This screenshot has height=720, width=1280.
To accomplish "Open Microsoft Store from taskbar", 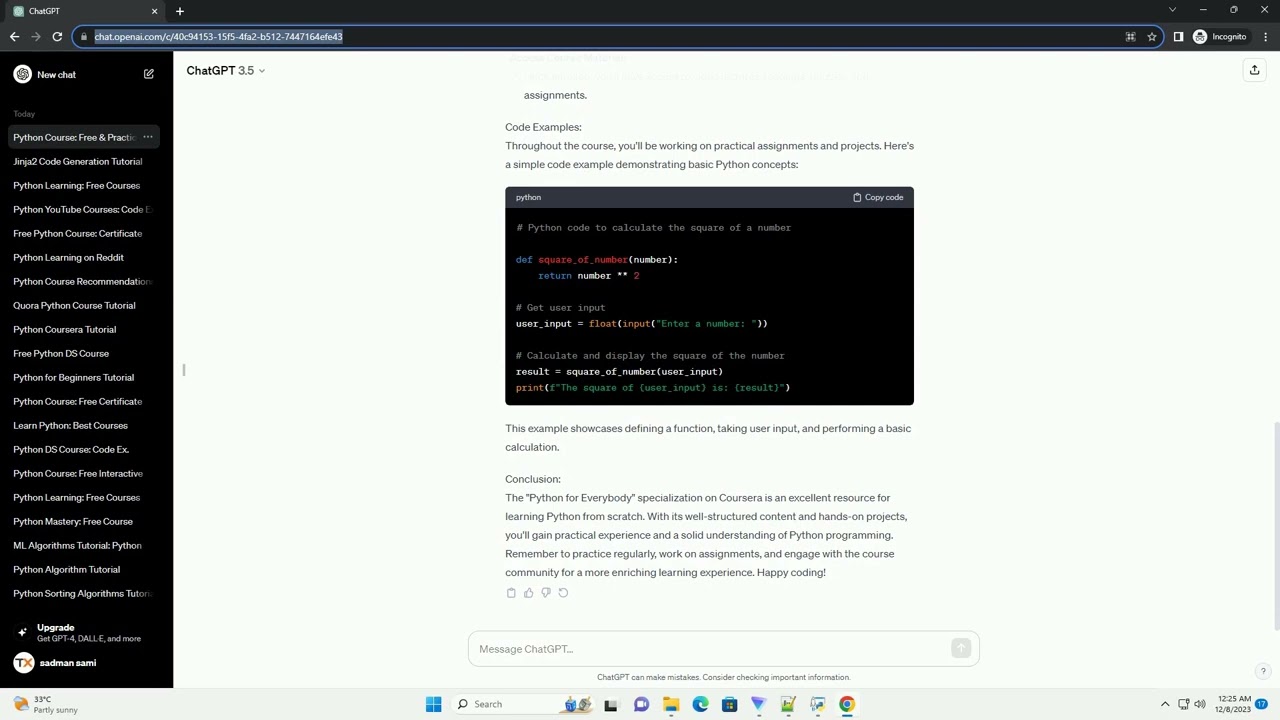I will tap(729, 704).
